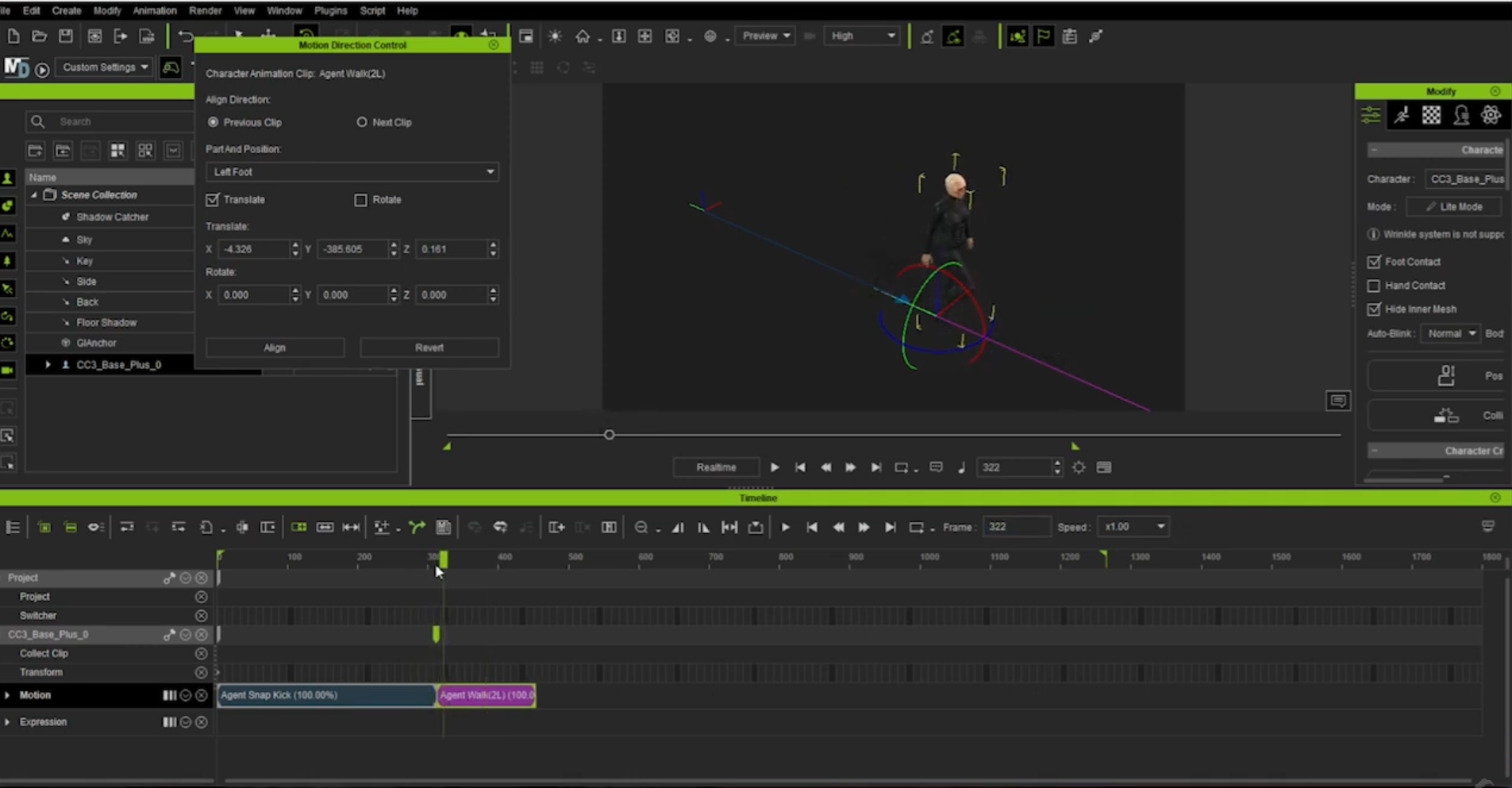Jump to next frame in viewport controls
Screen dimensions: 1512x788
click(x=850, y=467)
